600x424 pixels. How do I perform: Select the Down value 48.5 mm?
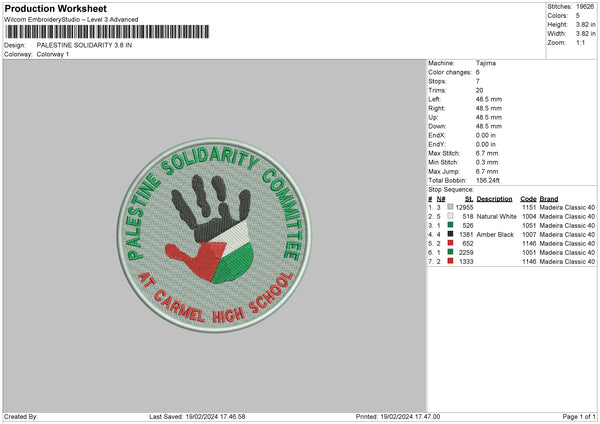pyautogui.click(x=489, y=126)
